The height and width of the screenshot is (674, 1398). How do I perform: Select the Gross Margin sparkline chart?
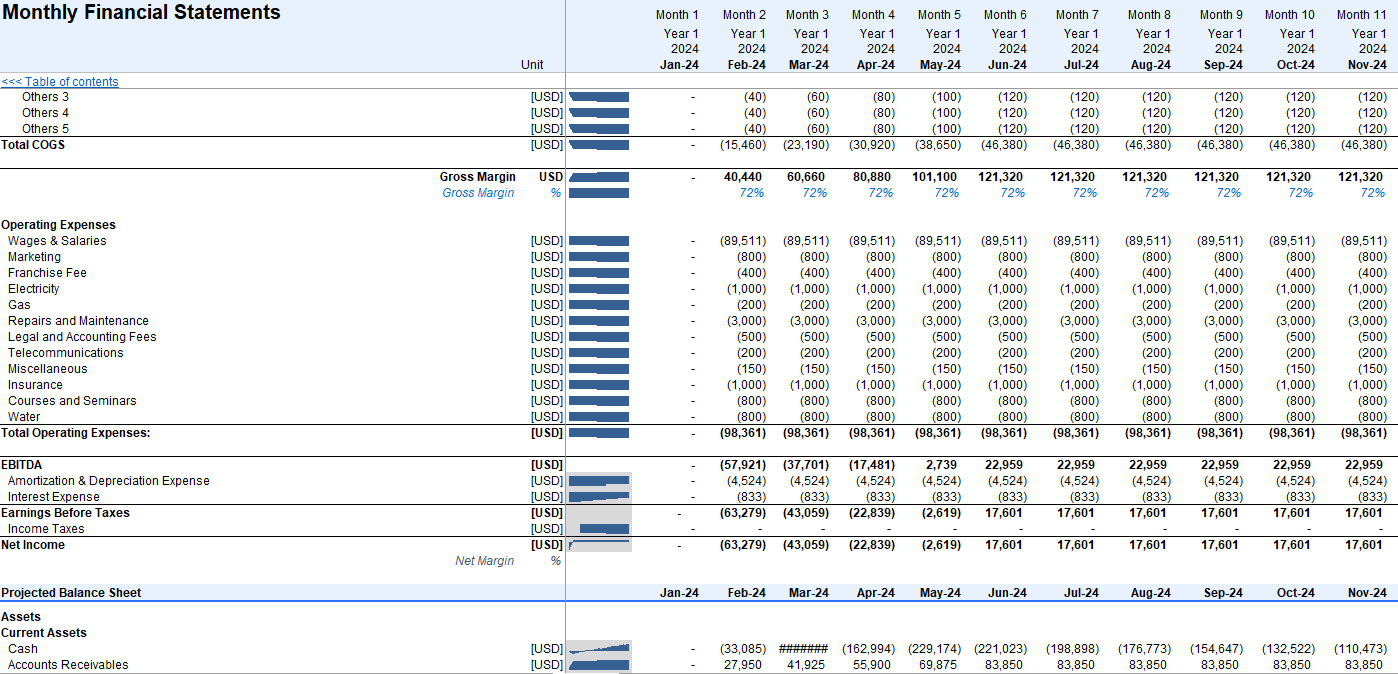click(598, 177)
